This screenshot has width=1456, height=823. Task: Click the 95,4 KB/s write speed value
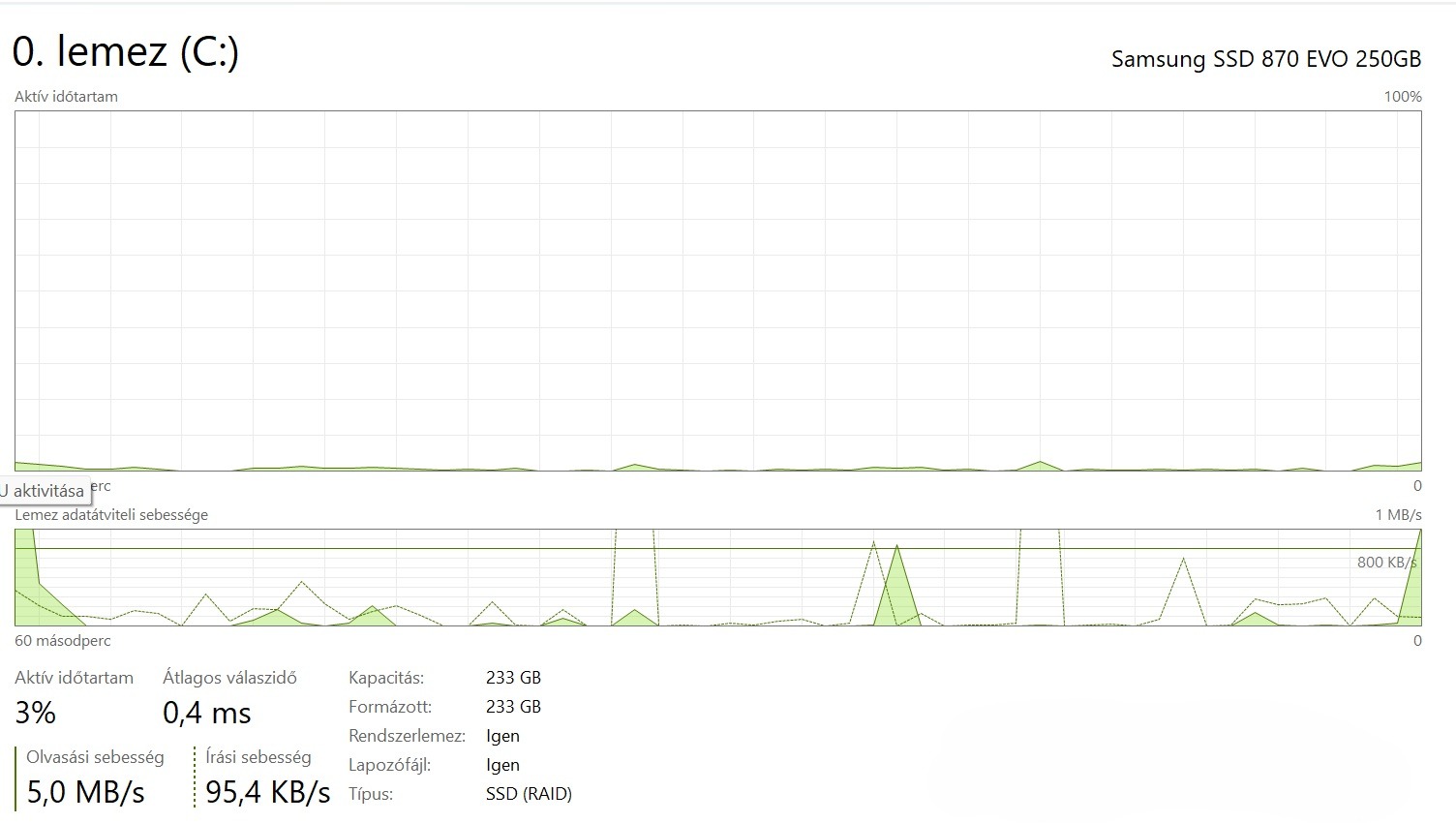[x=268, y=793]
